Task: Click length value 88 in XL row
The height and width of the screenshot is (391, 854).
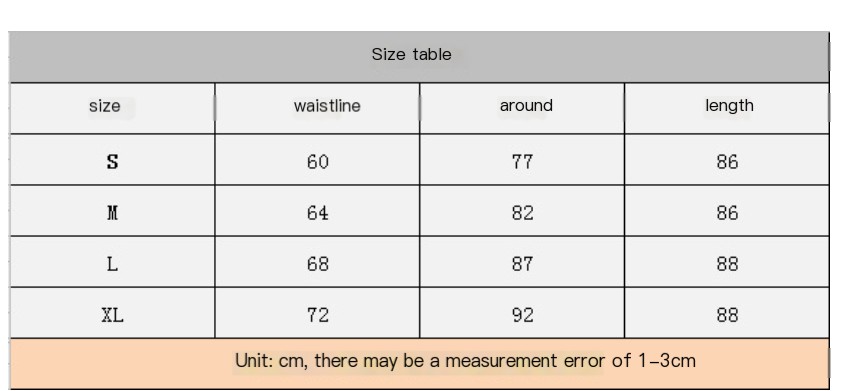Action: coord(728,315)
